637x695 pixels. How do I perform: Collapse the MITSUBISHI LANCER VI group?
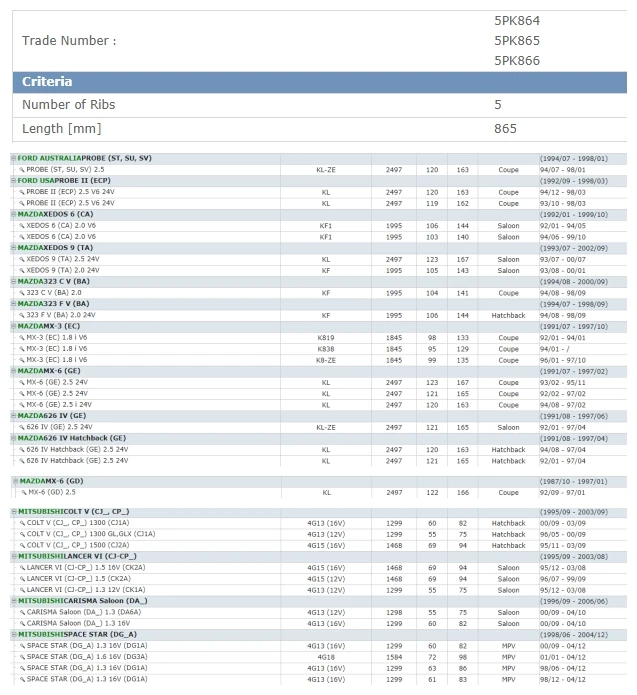click(x=14, y=556)
